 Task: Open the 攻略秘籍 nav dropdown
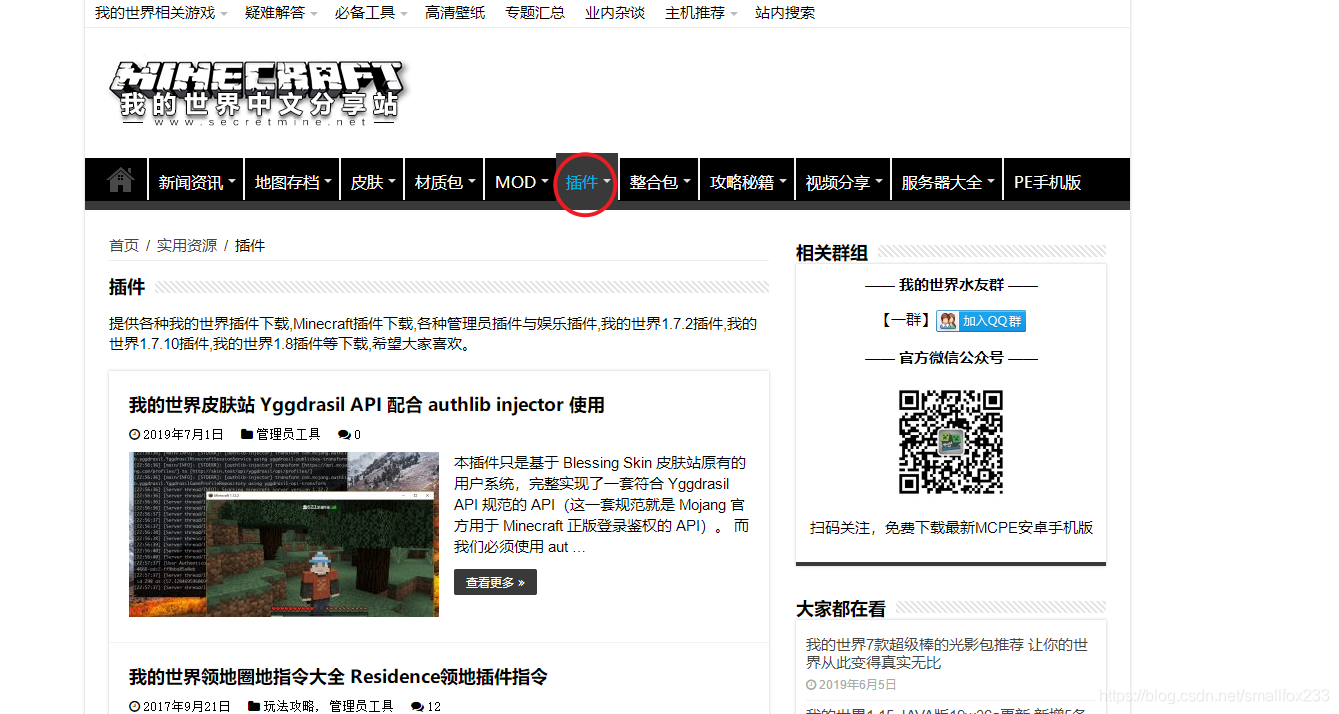point(747,182)
